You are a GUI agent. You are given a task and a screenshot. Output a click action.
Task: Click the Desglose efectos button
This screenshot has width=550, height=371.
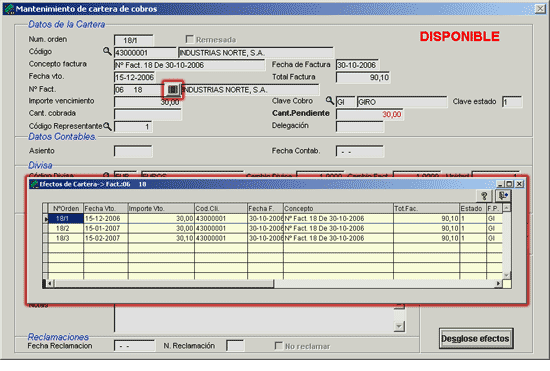coord(476,338)
